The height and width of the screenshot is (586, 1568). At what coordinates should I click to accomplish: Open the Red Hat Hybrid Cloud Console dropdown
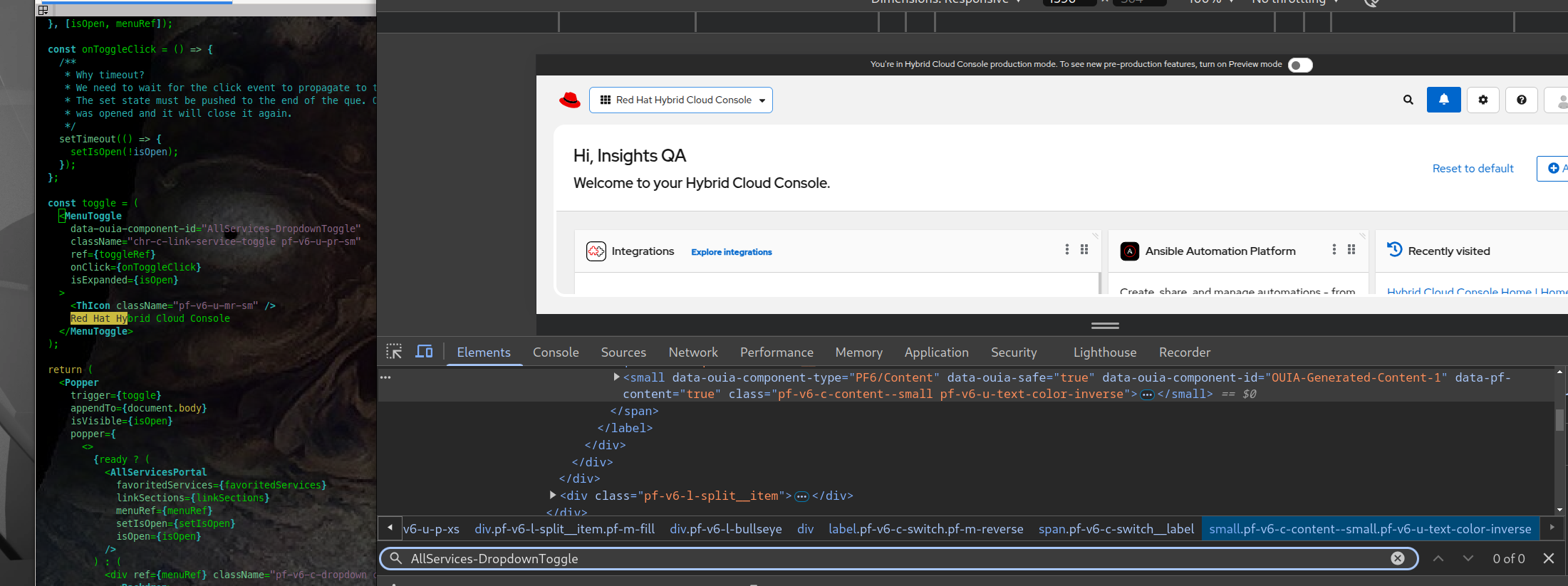coord(681,100)
